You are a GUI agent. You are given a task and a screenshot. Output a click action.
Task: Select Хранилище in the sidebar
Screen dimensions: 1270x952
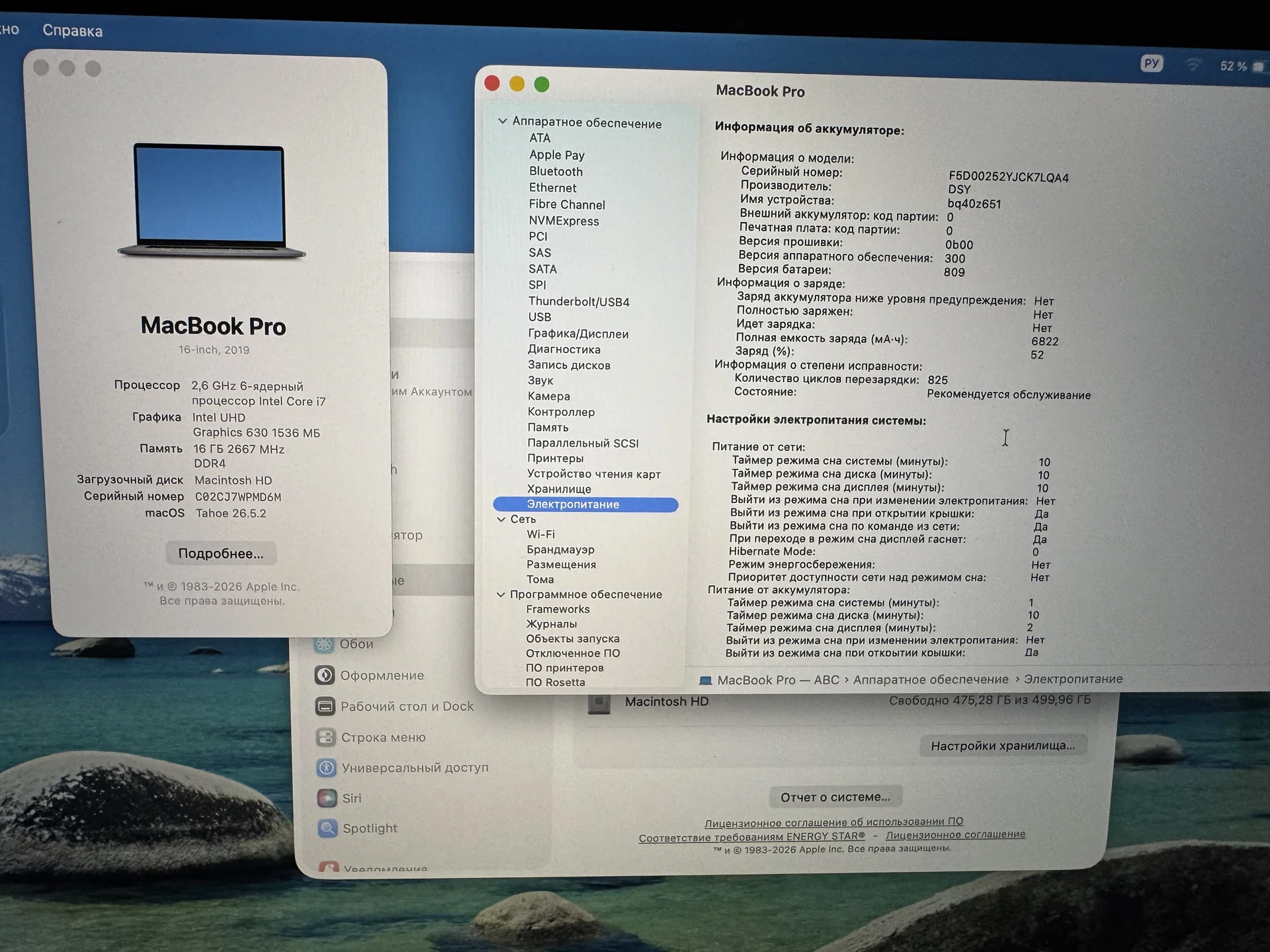[x=559, y=489]
